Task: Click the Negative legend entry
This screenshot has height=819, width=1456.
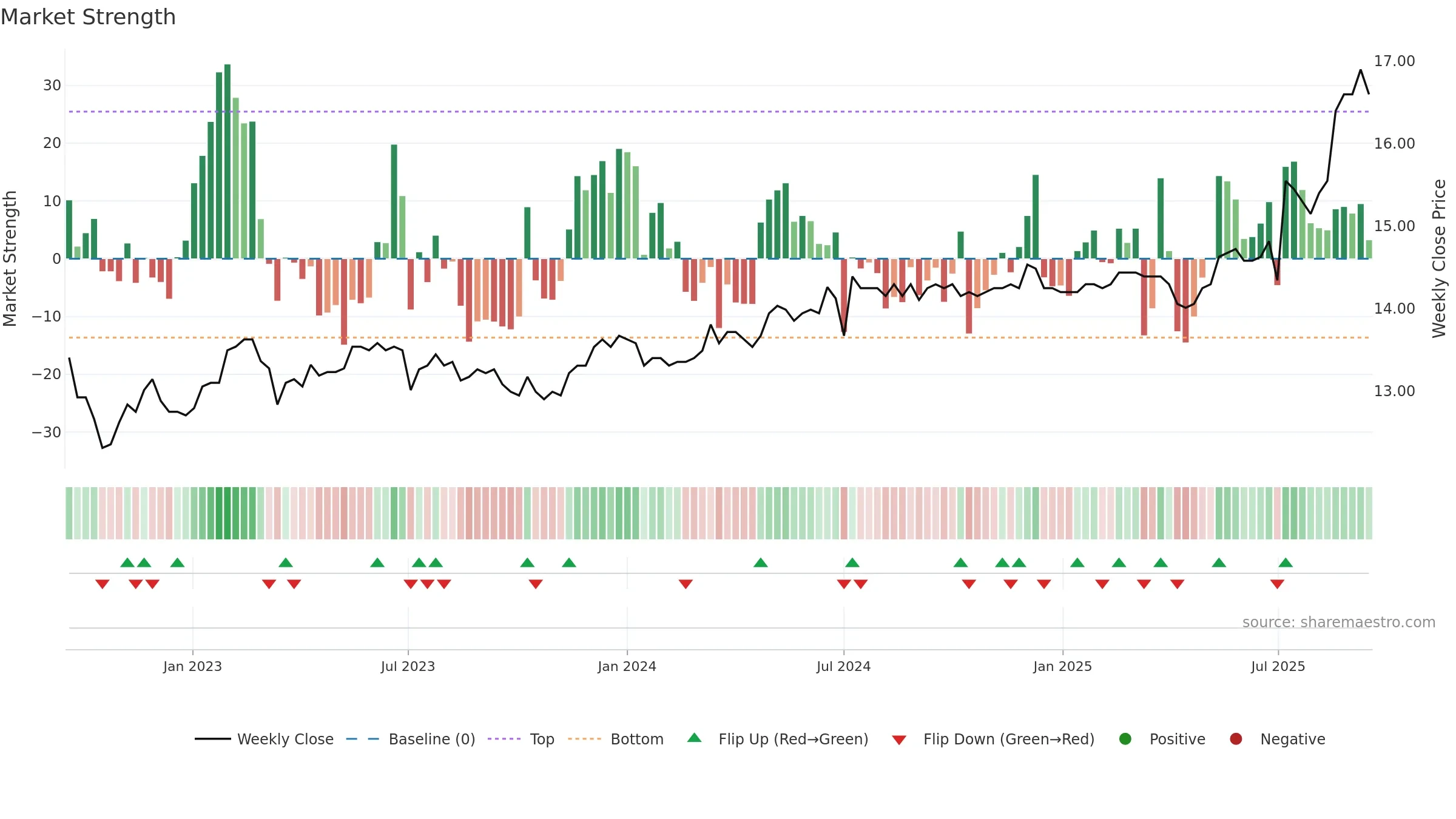Action: coord(1276,739)
